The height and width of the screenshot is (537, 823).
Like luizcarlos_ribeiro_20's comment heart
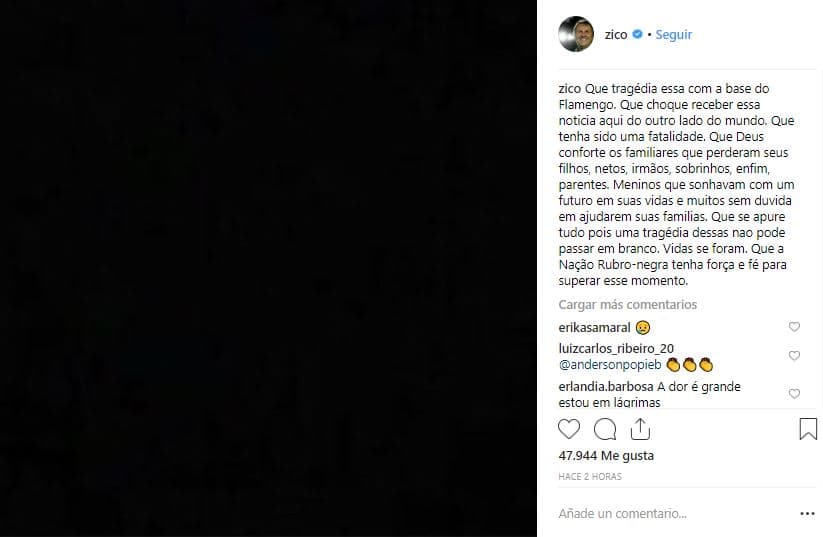794,356
